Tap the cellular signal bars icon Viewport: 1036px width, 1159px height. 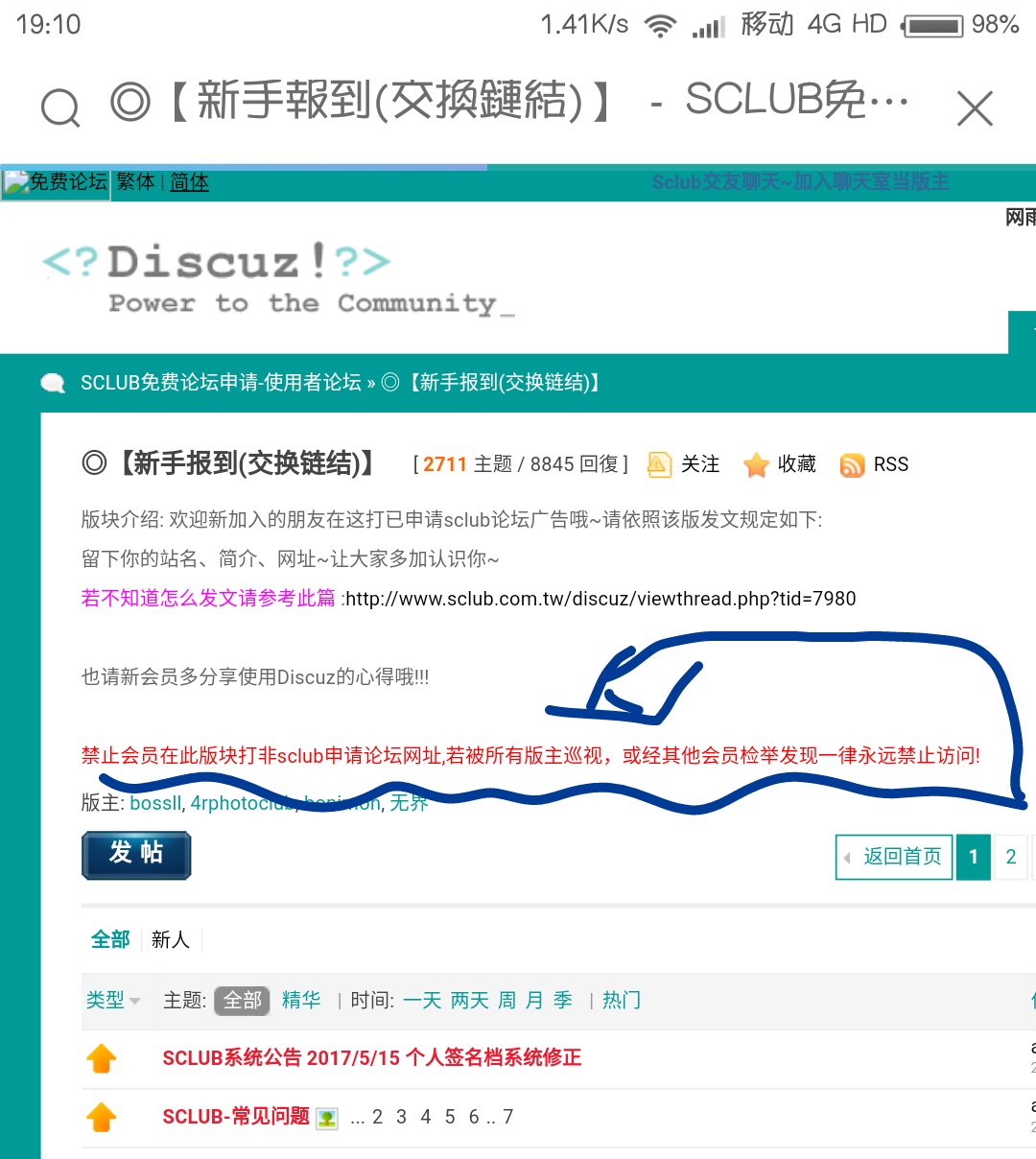click(x=709, y=28)
